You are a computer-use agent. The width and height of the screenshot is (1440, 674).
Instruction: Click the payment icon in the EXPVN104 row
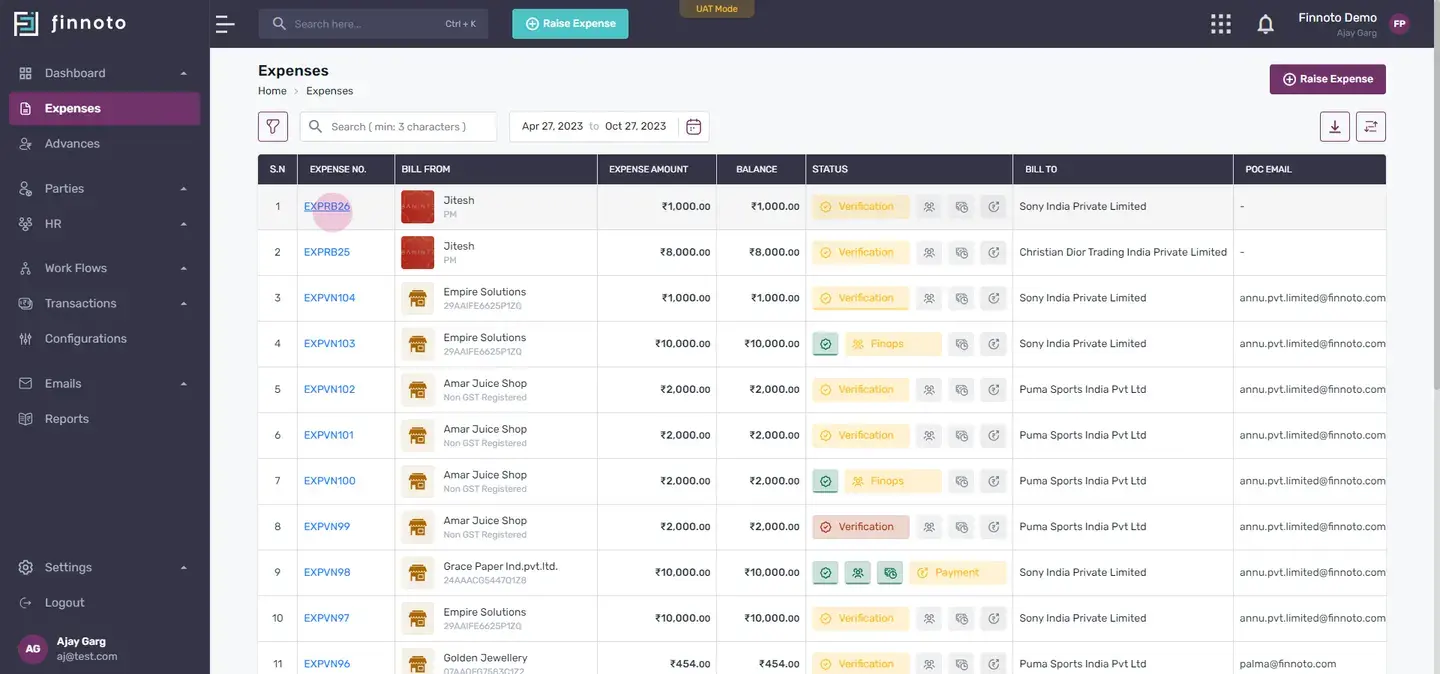(993, 298)
